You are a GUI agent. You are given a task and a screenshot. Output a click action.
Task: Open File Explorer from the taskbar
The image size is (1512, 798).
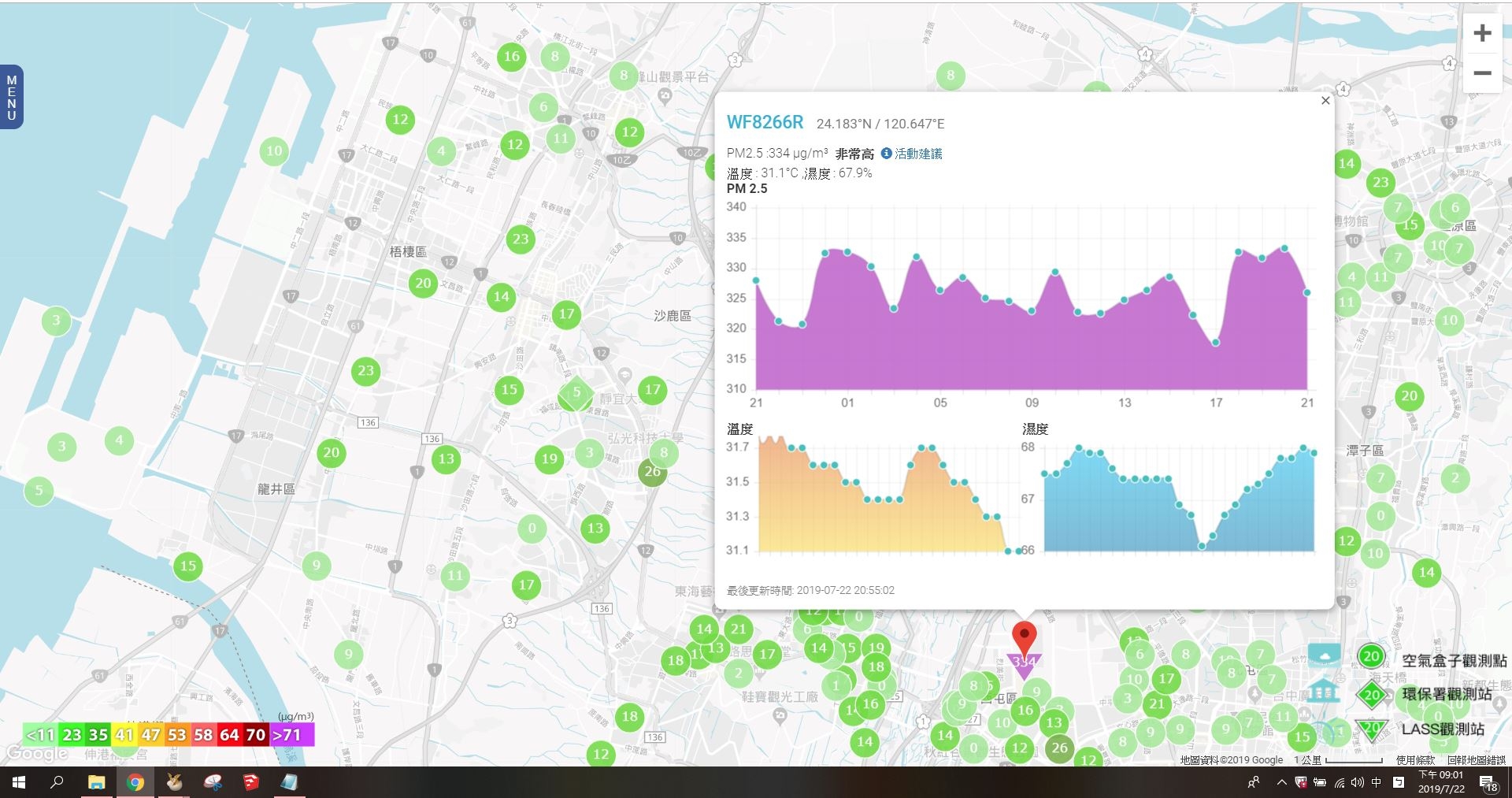[x=96, y=782]
